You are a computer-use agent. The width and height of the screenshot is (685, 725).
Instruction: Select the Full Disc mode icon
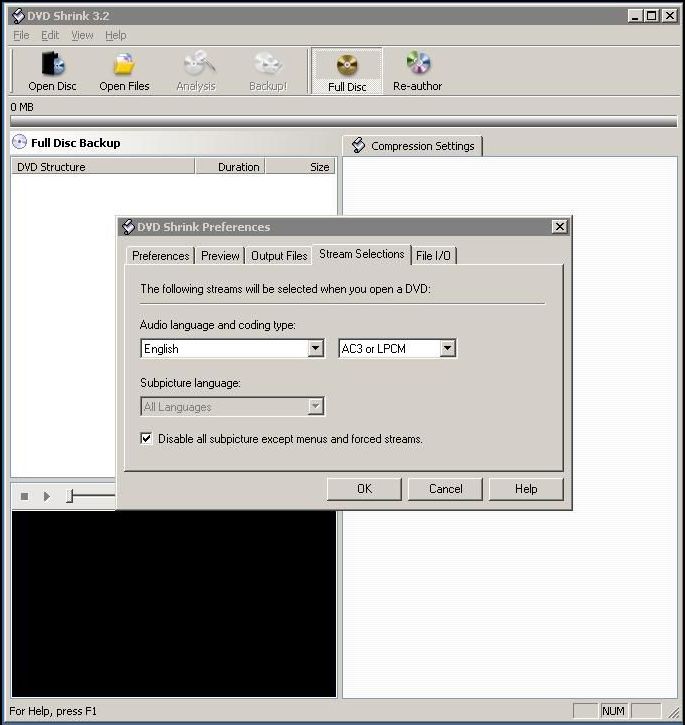pos(347,65)
